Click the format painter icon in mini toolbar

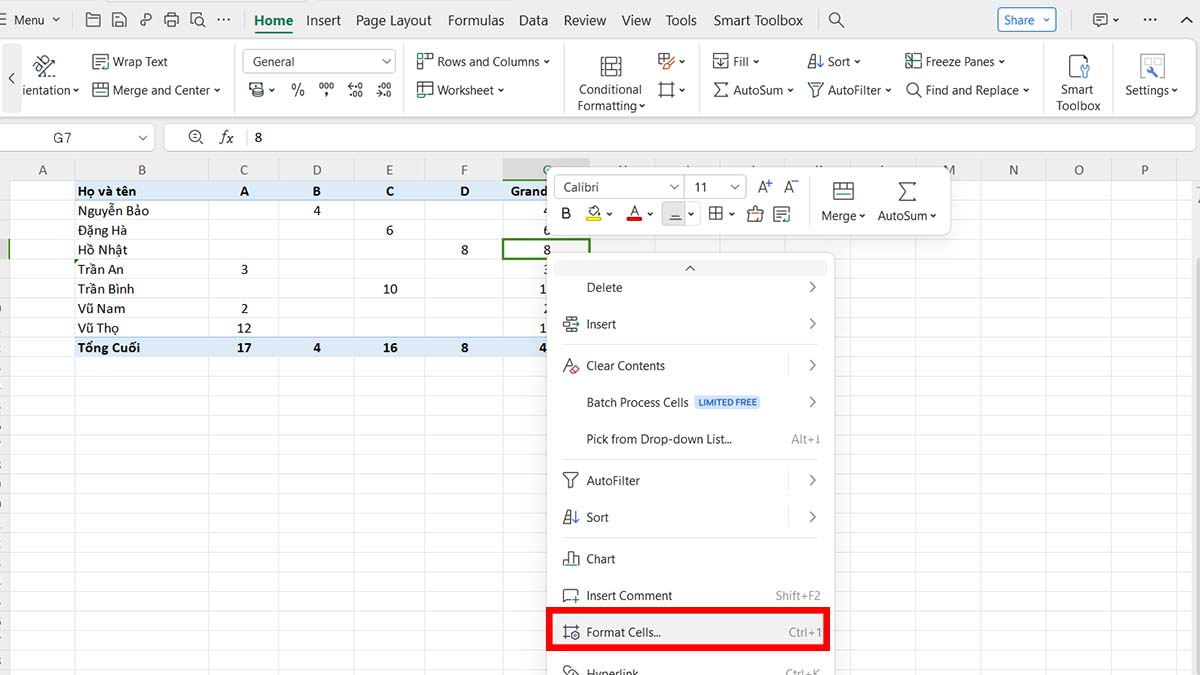coord(755,214)
